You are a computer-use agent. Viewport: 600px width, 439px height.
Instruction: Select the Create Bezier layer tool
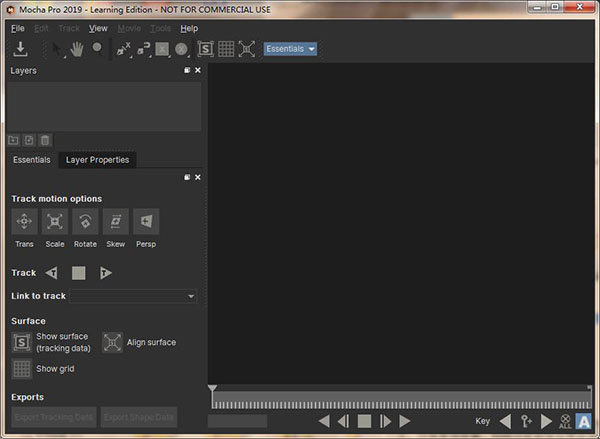point(143,49)
